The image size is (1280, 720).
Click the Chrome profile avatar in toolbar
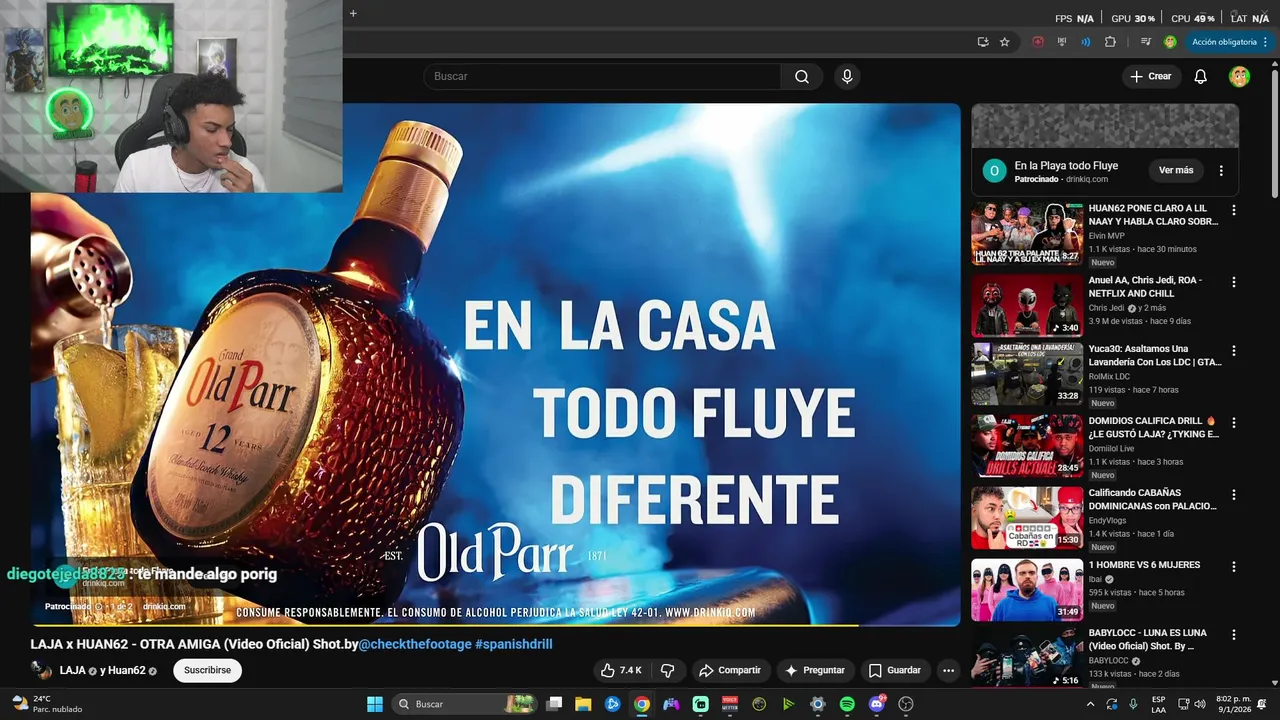tap(1170, 42)
